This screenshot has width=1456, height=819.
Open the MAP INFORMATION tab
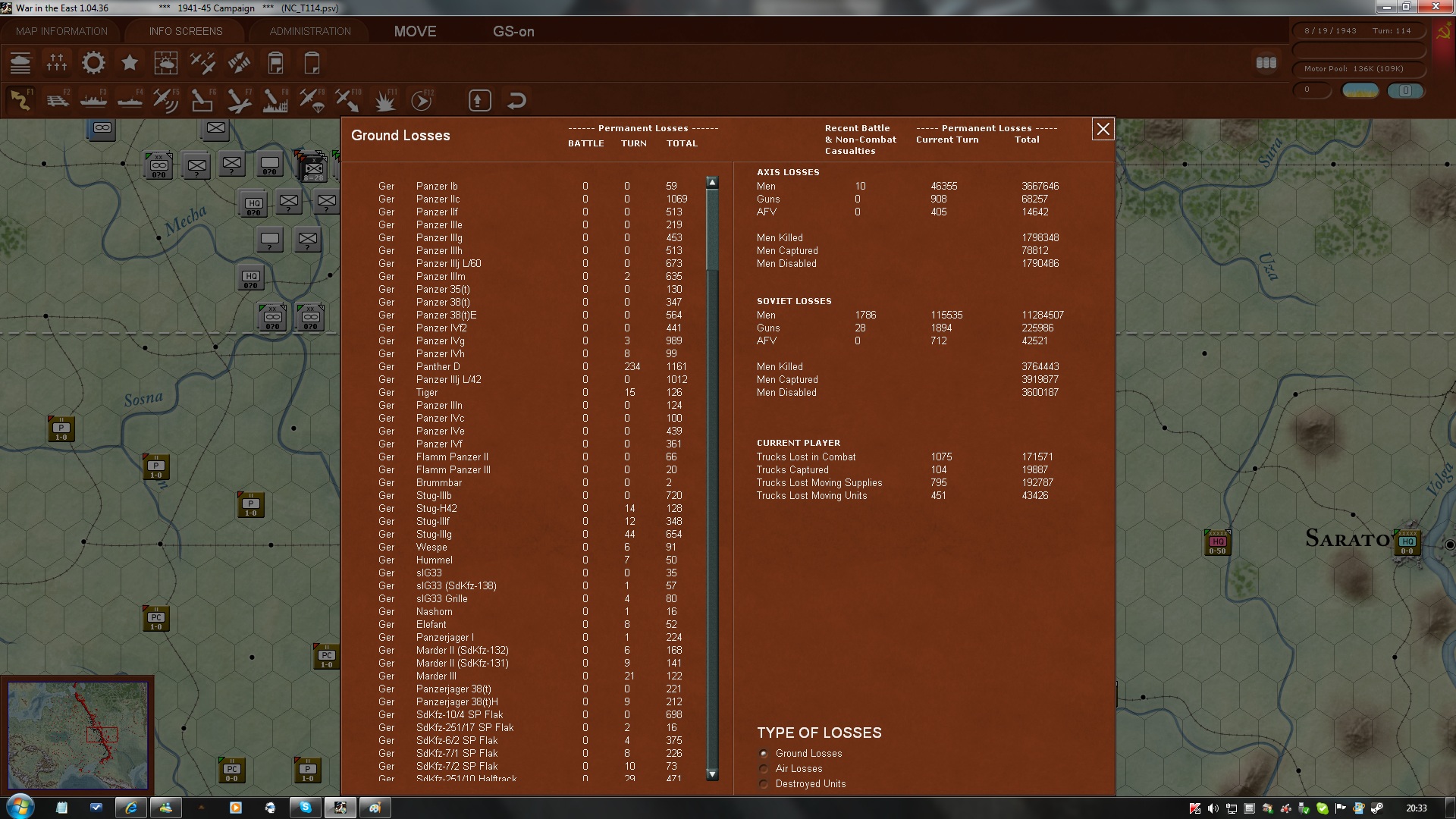coord(61,31)
